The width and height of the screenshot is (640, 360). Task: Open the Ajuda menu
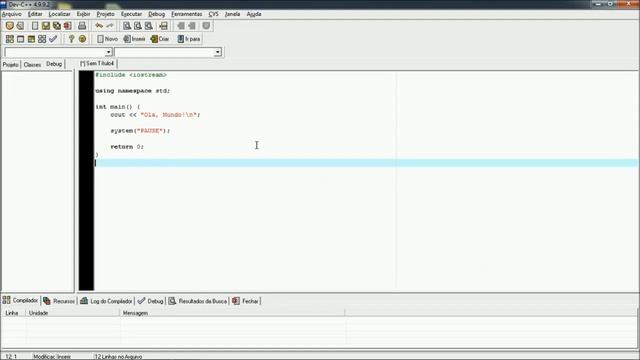254,14
